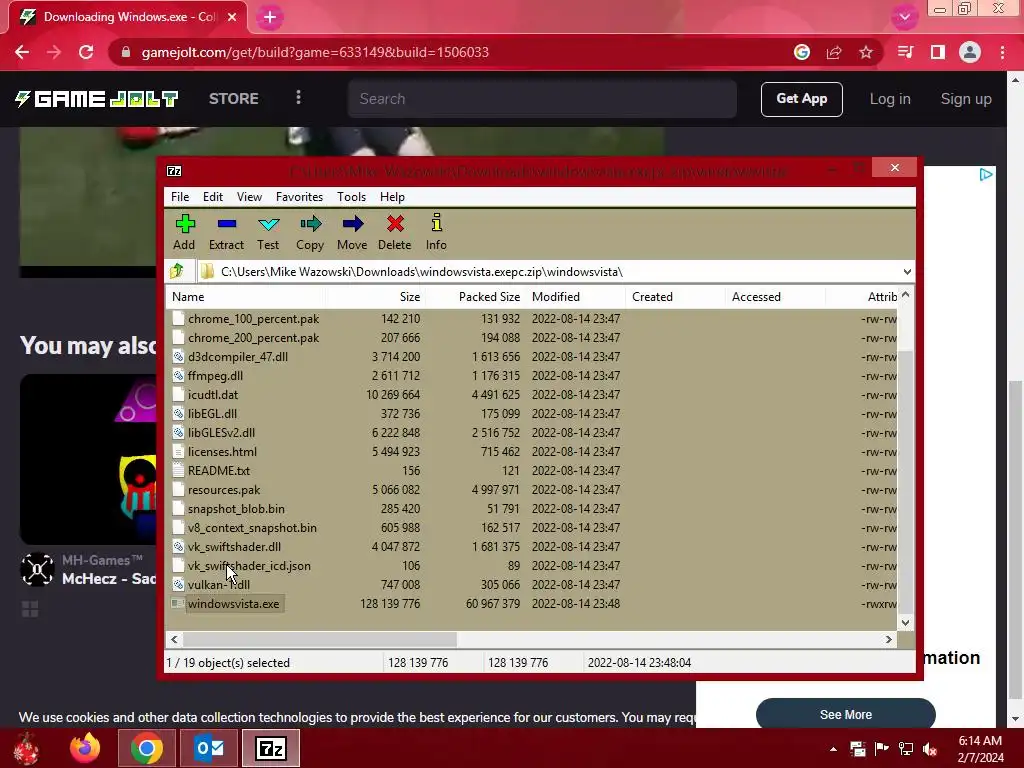Open the Edit menu

tap(213, 197)
